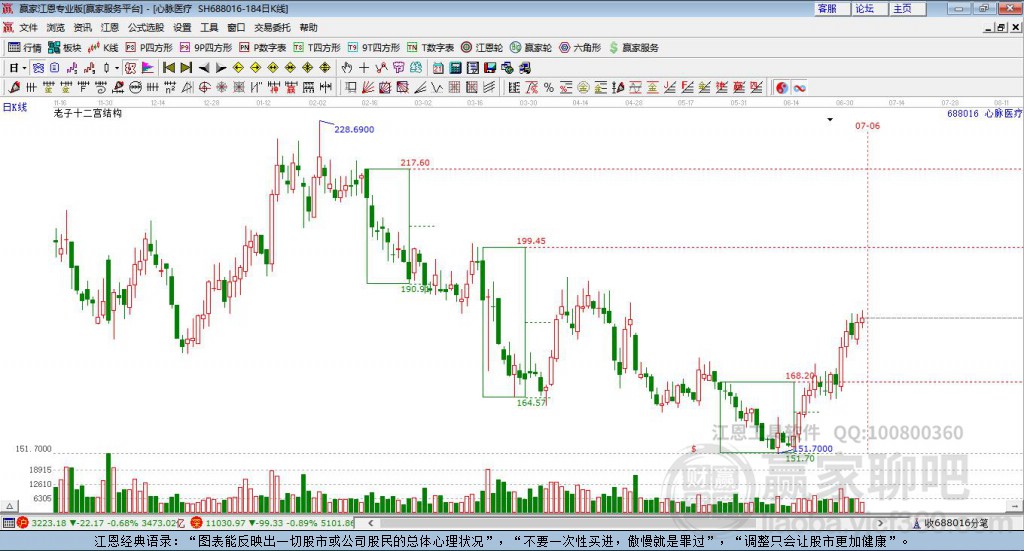Click the 688016 心脉医疗 stock label
This screenshot has width=1024, height=551.
[984, 114]
